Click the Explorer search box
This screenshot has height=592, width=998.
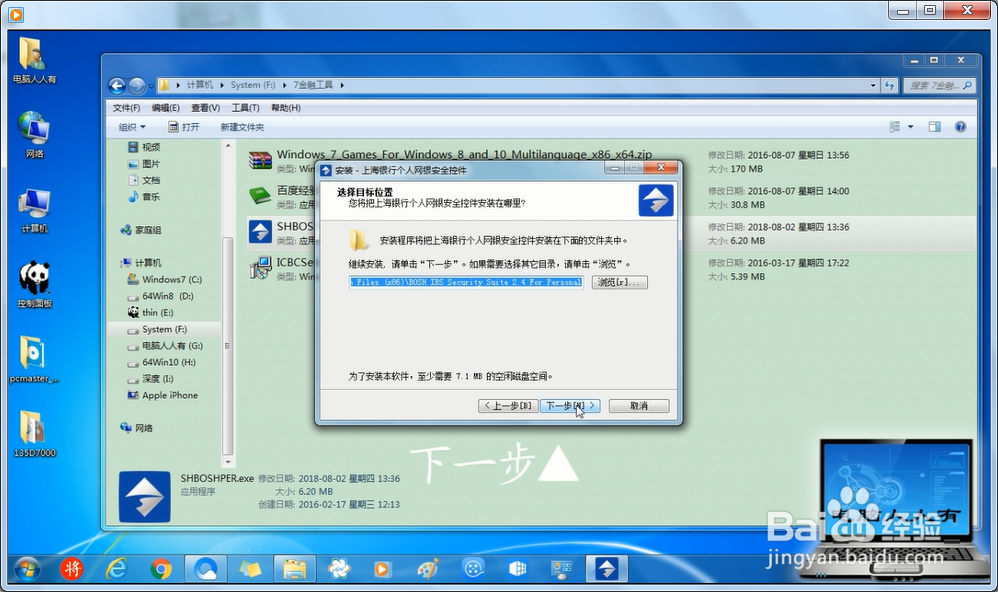coord(939,85)
